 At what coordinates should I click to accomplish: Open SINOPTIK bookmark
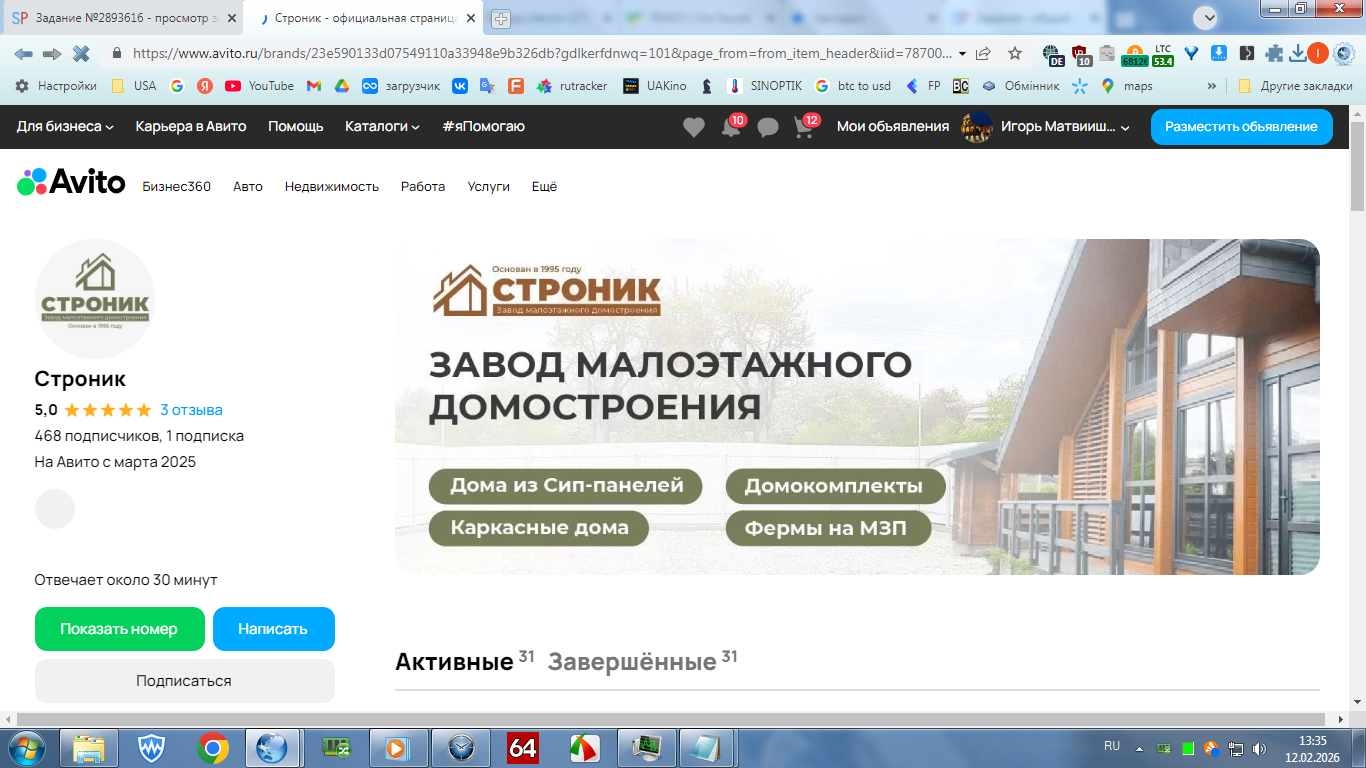766,86
